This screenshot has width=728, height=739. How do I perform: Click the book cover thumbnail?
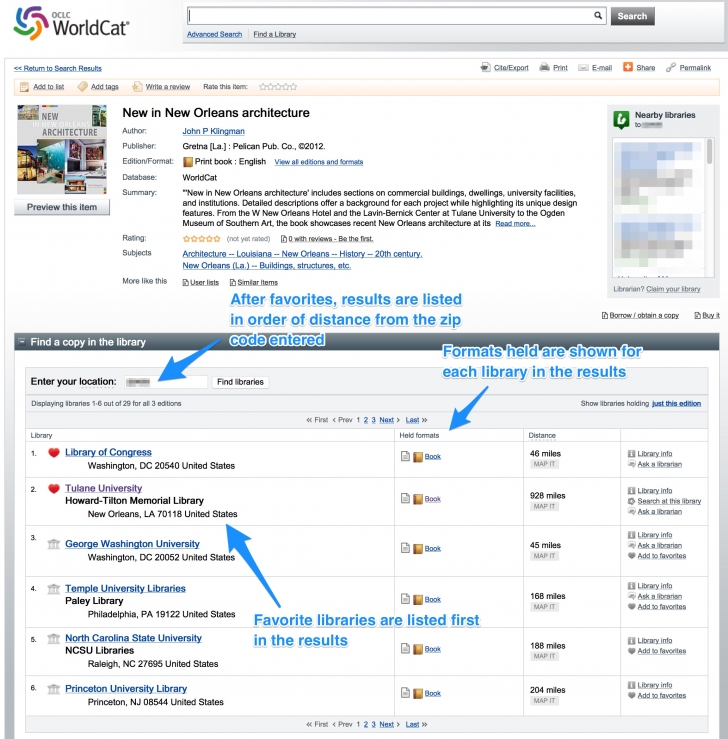pos(62,149)
